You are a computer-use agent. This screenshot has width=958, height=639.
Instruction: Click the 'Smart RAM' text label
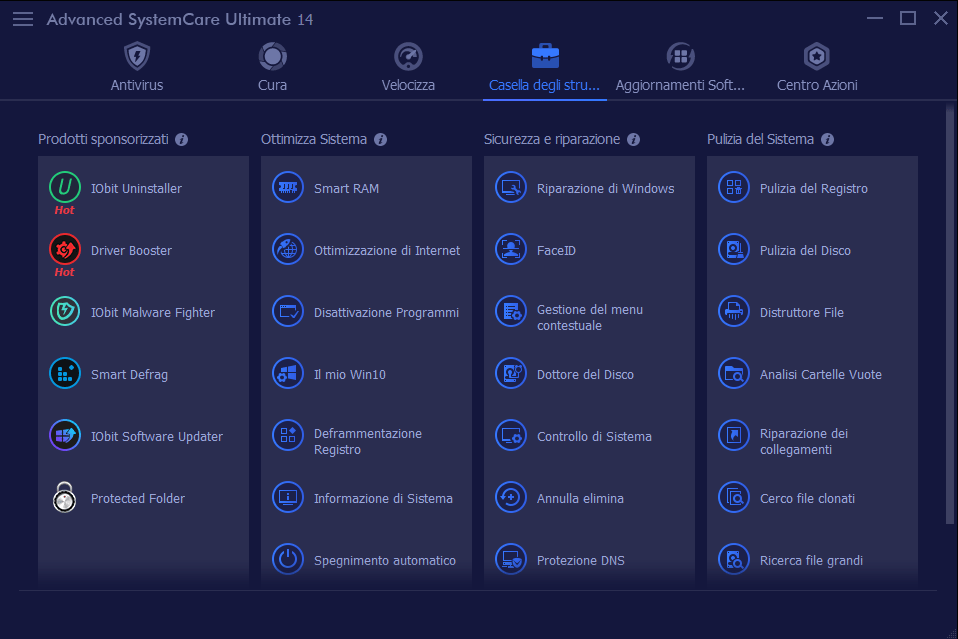pos(346,189)
